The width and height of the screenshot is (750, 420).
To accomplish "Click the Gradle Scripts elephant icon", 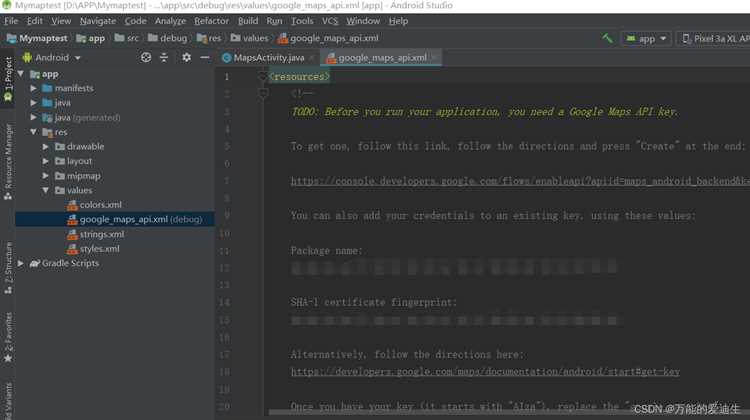I will click(34, 263).
